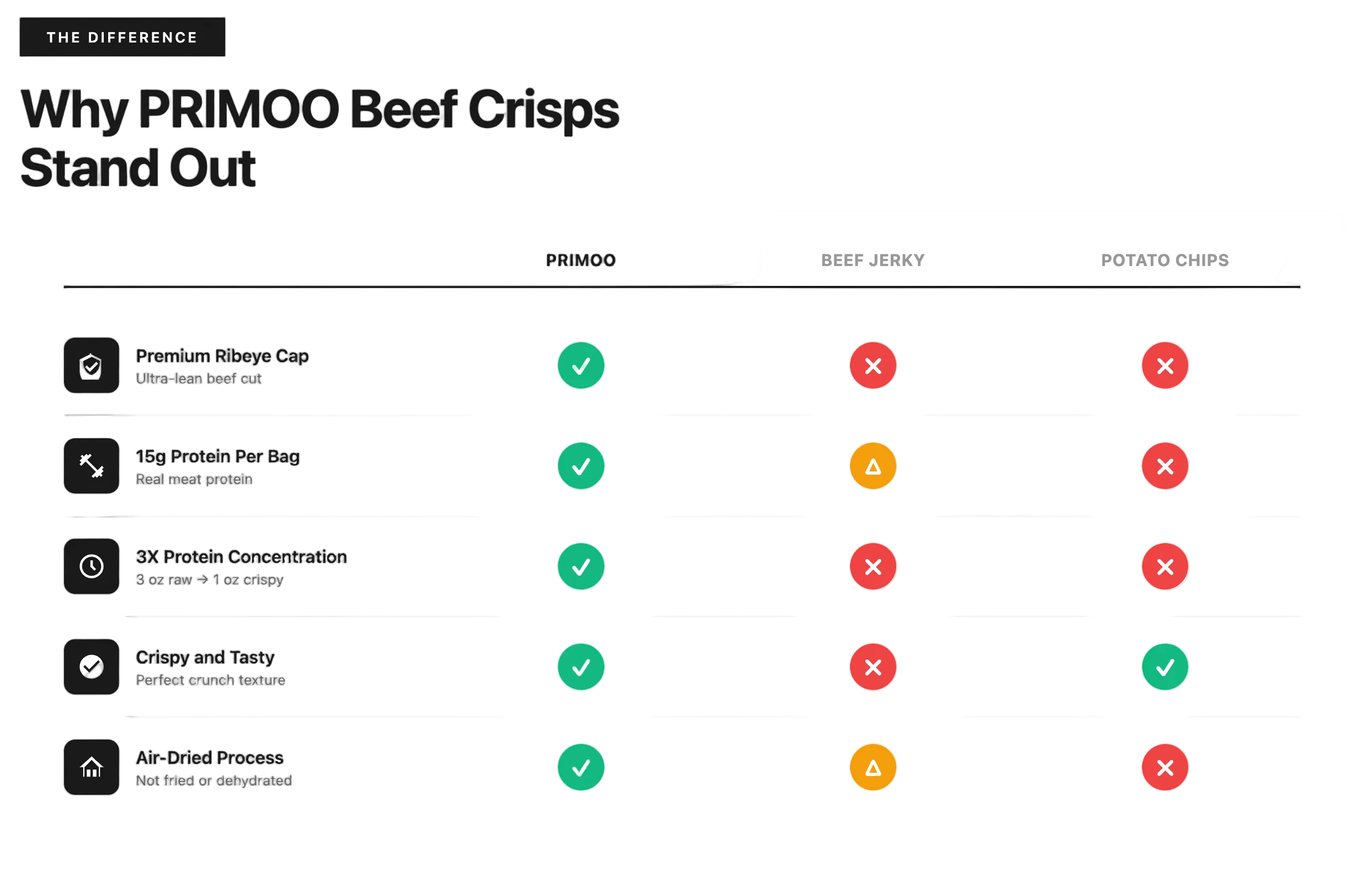Click Beef Jerky orange warning for 15g Protein
1372x882 pixels.
[x=873, y=466]
